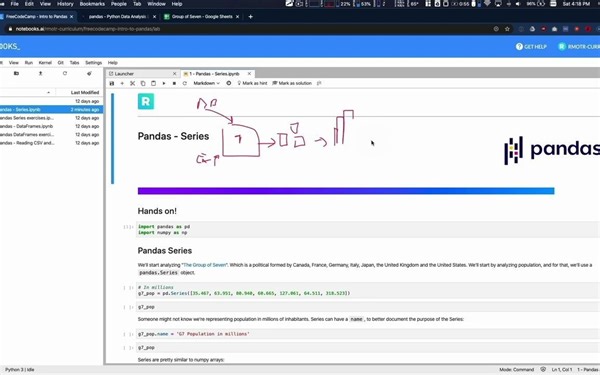Click Ln 1, Col 1 in status bar
The image size is (600, 375).
(562, 370)
